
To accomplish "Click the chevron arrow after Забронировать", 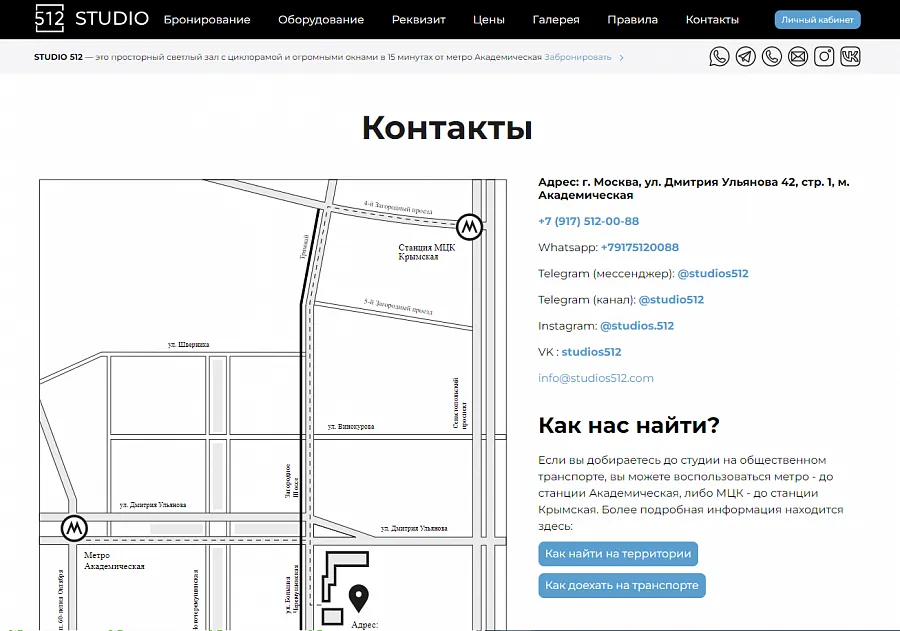I will point(622,57).
